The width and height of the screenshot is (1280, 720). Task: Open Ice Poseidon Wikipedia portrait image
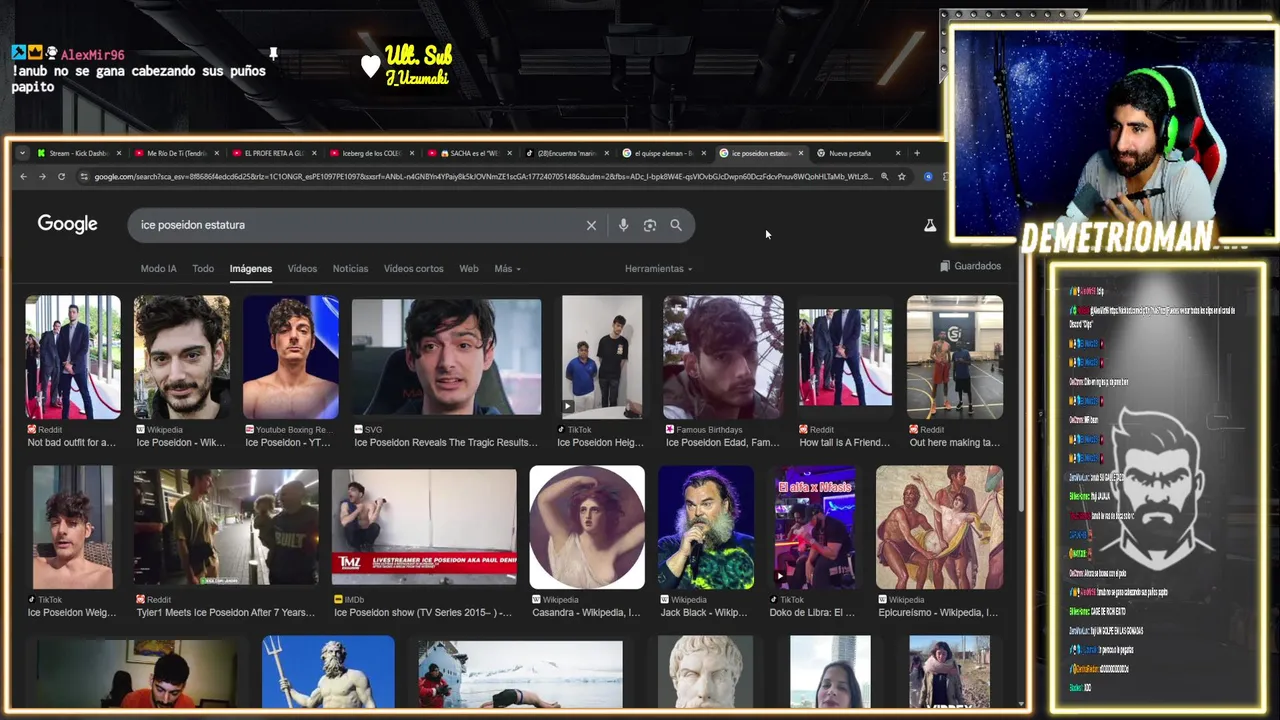pyautogui.click(x=182, y=357)
